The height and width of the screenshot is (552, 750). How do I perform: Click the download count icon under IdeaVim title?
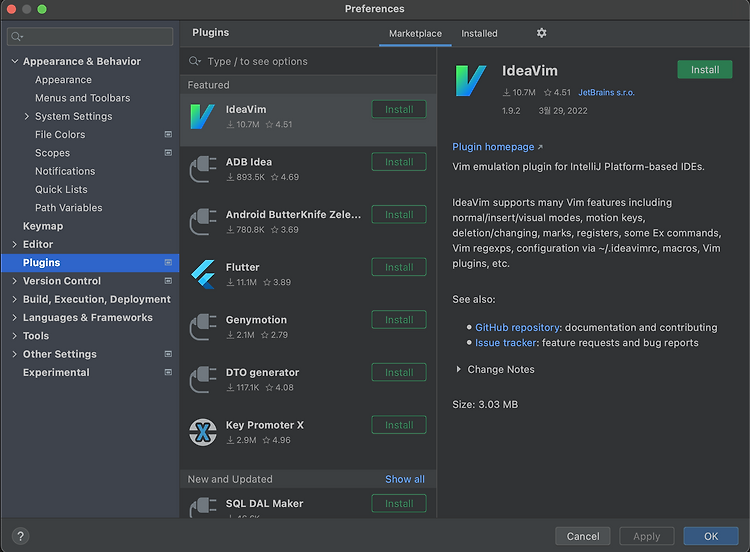506,92
